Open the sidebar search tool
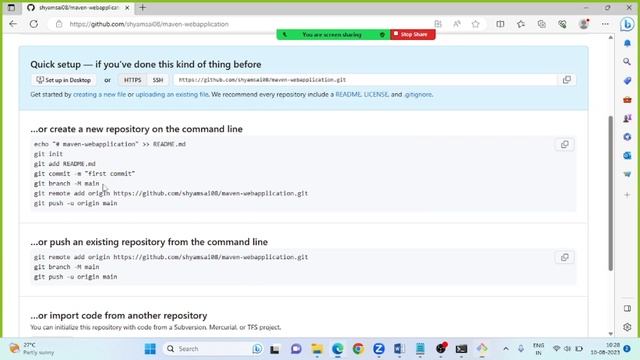 pos(627,62)
